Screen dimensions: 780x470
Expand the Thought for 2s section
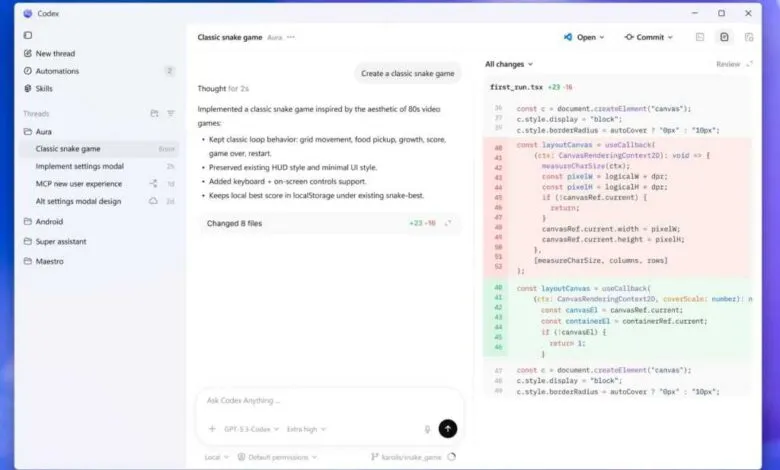pos(223,89)
